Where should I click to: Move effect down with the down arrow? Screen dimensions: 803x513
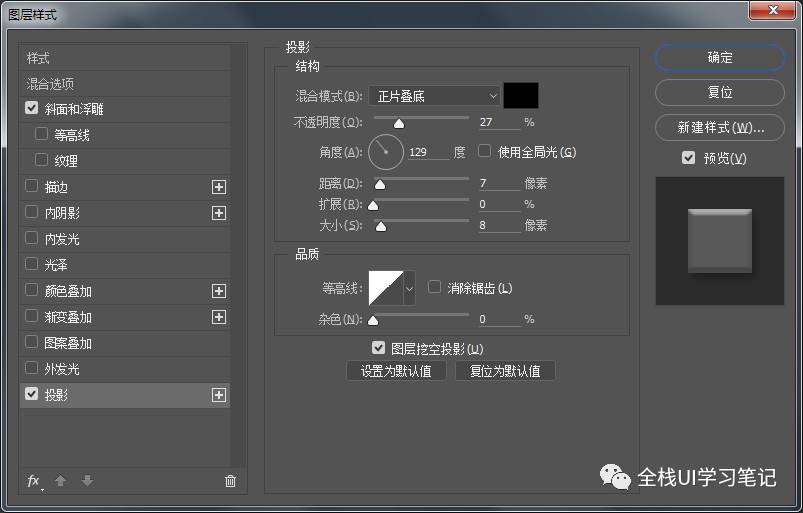88,481
